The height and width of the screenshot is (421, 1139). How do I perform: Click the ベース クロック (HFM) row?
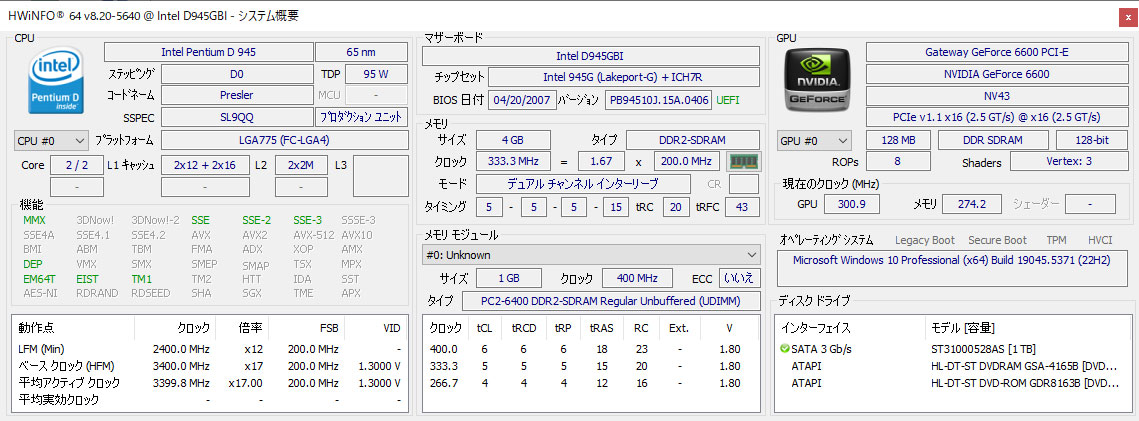pyautogui.click(x=209, y=366)
